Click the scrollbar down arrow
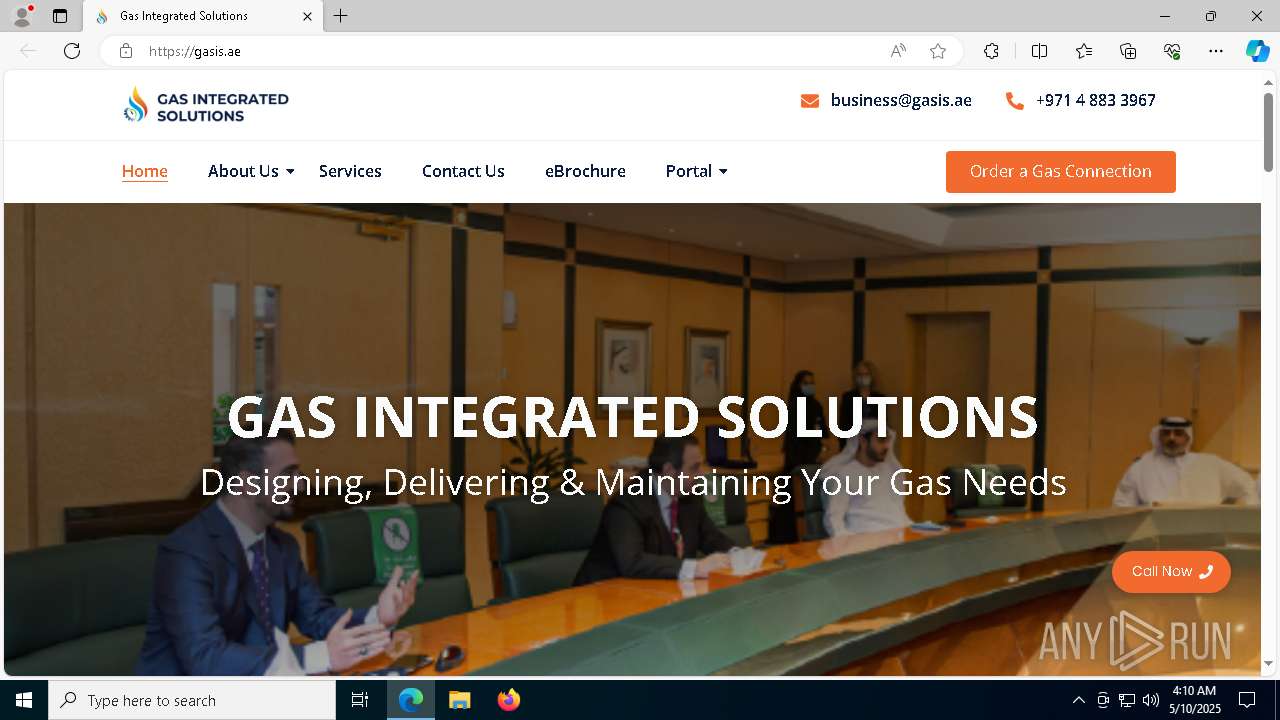This screenshot has height=720, width=1280. pyautogui.click(x=1269, y=663)
